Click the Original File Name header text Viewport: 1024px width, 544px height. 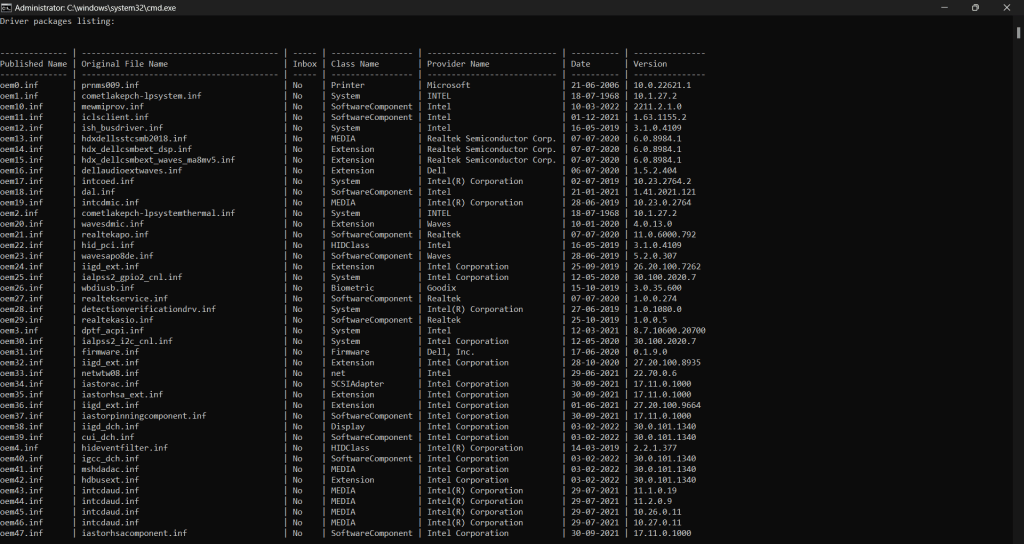click(125, 64)
